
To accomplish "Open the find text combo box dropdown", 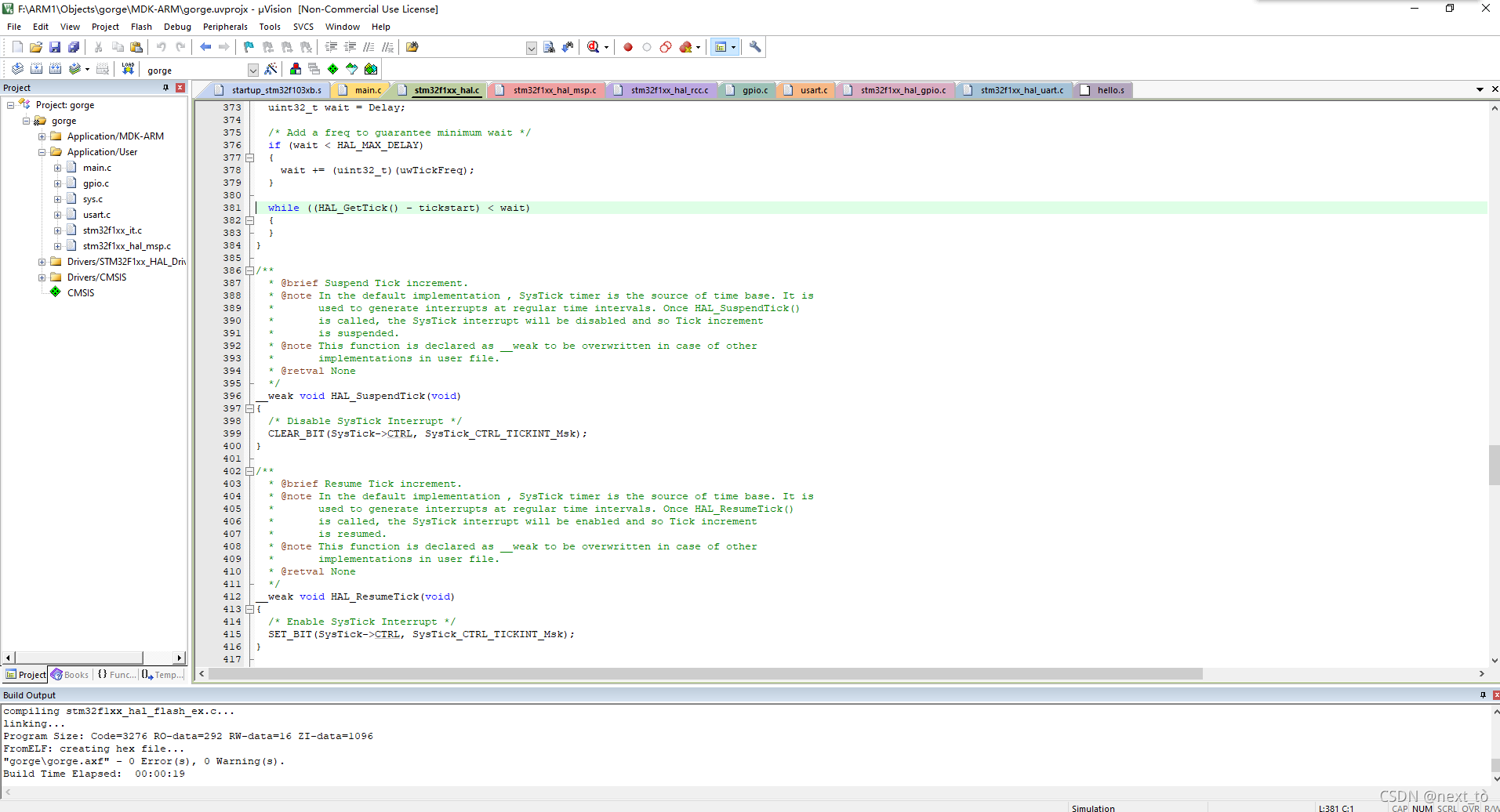I will tap(531, 48).
